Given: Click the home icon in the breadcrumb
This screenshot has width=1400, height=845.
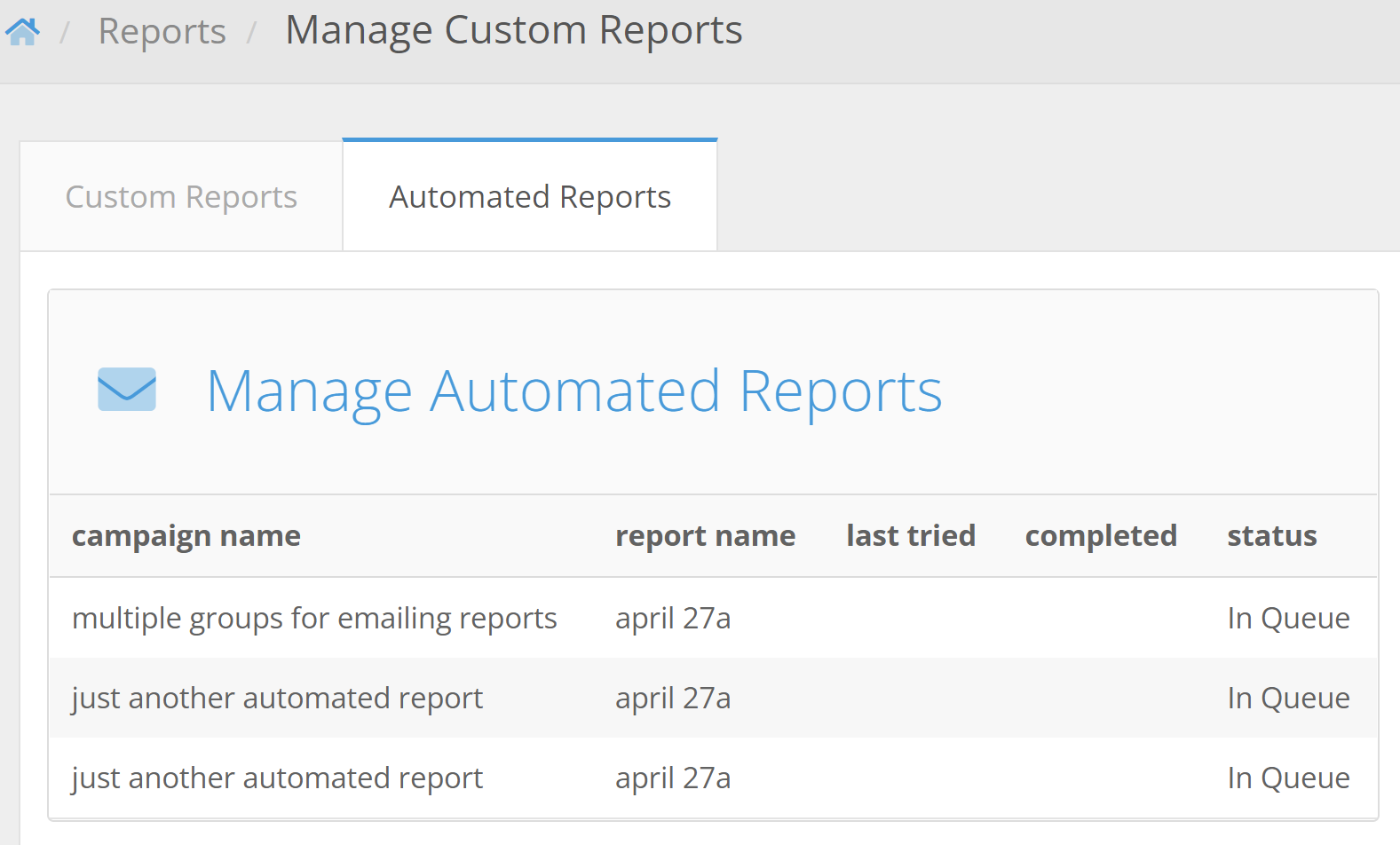Looking at the screenshot, I should [x=22, y=32].
